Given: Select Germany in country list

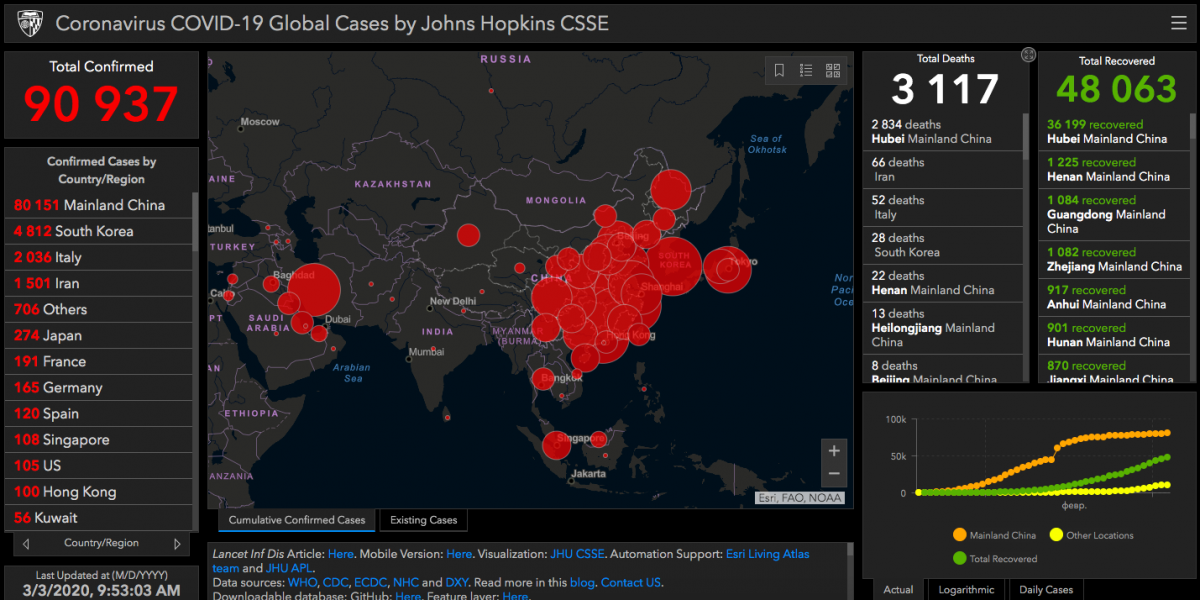Looking at the screenshot, I should point(98,387).
